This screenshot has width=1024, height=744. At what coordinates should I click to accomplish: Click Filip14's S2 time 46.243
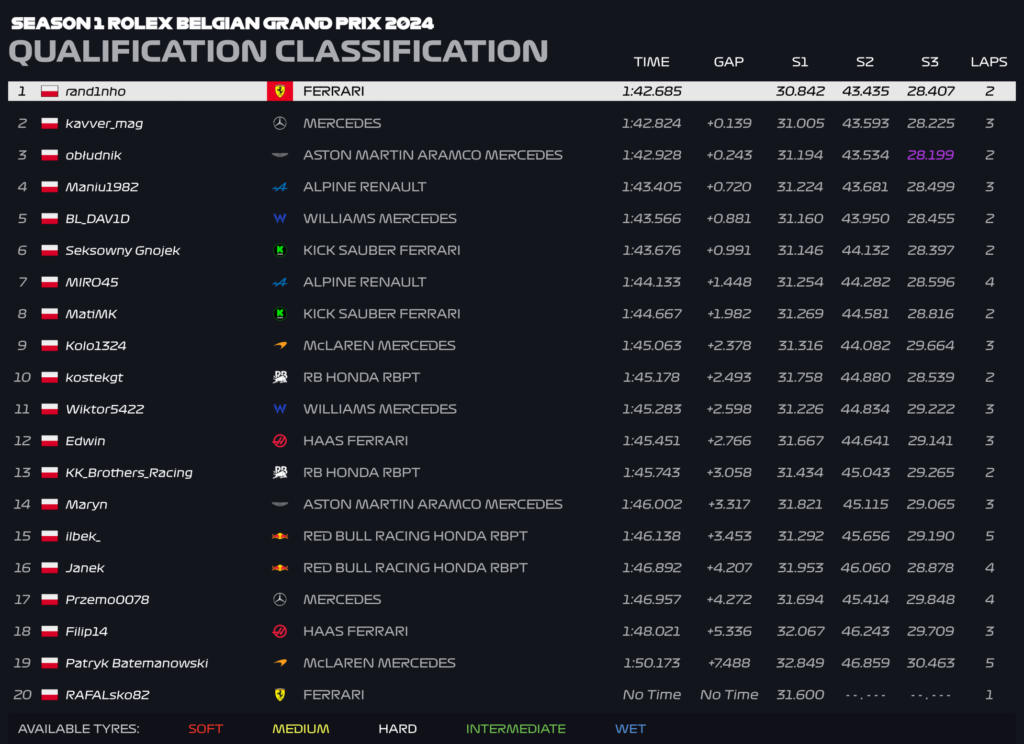(x=865, y=632)
